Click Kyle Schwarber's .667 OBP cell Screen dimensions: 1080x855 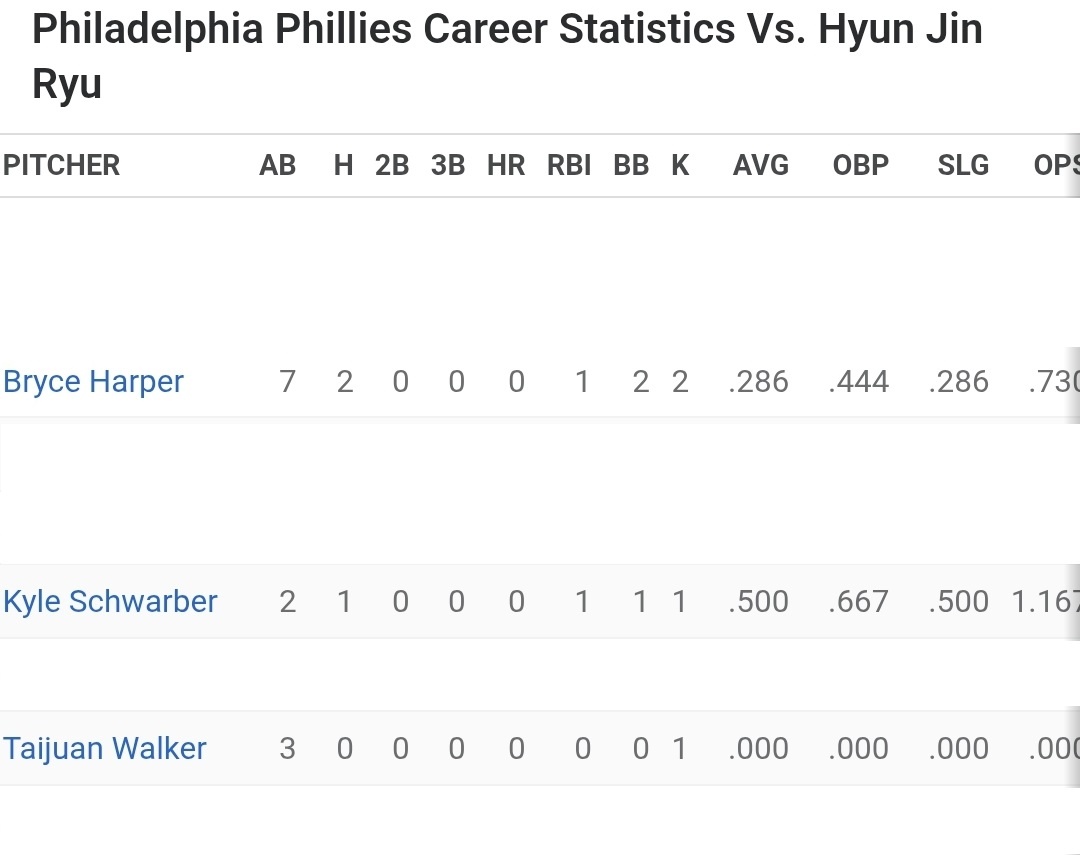point(859,602)
